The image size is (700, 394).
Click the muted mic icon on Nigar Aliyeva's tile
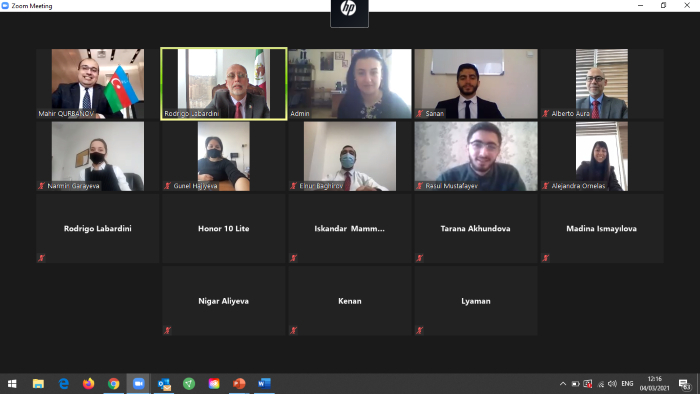point(167,331)
